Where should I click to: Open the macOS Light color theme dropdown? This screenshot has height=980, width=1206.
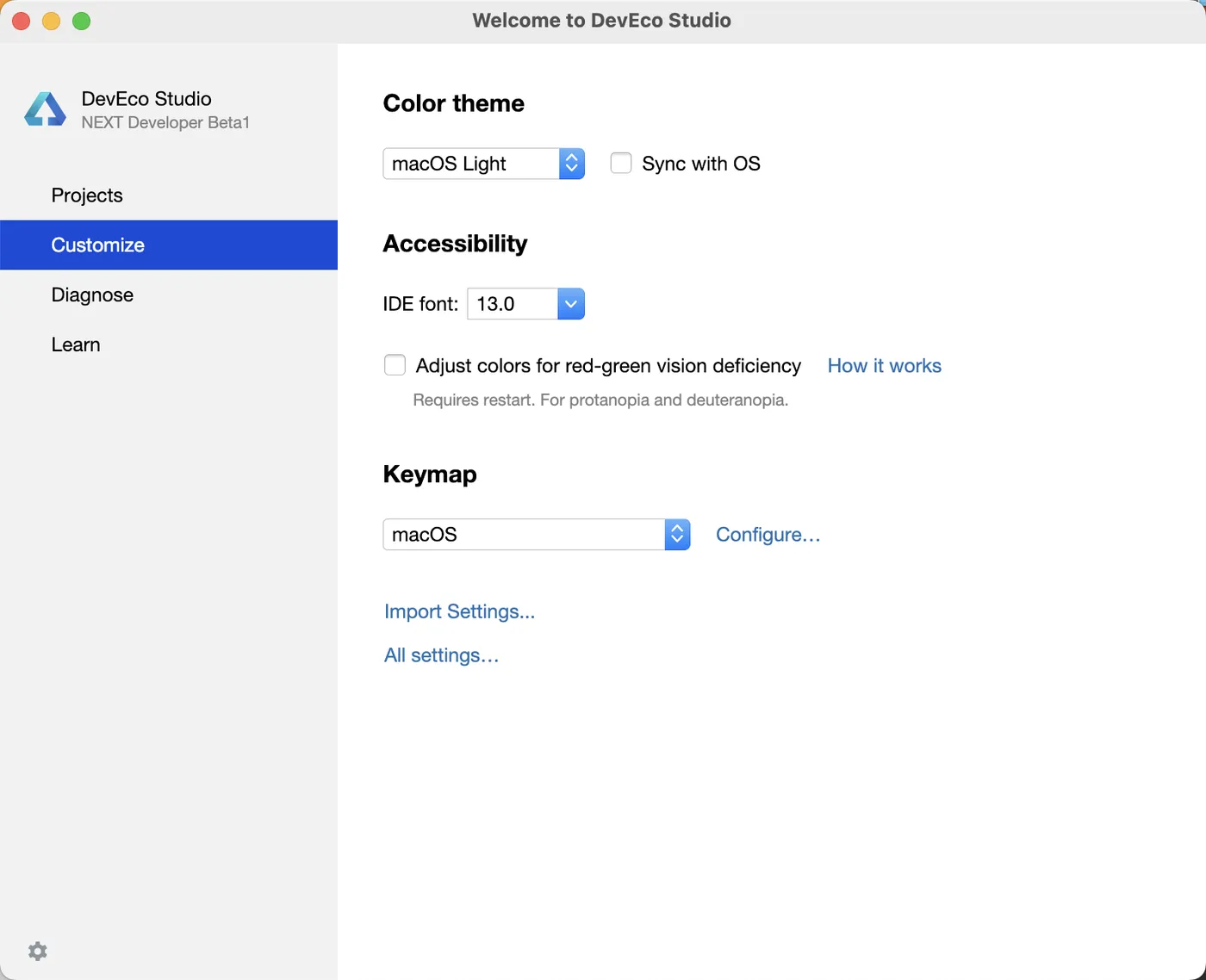484,164
